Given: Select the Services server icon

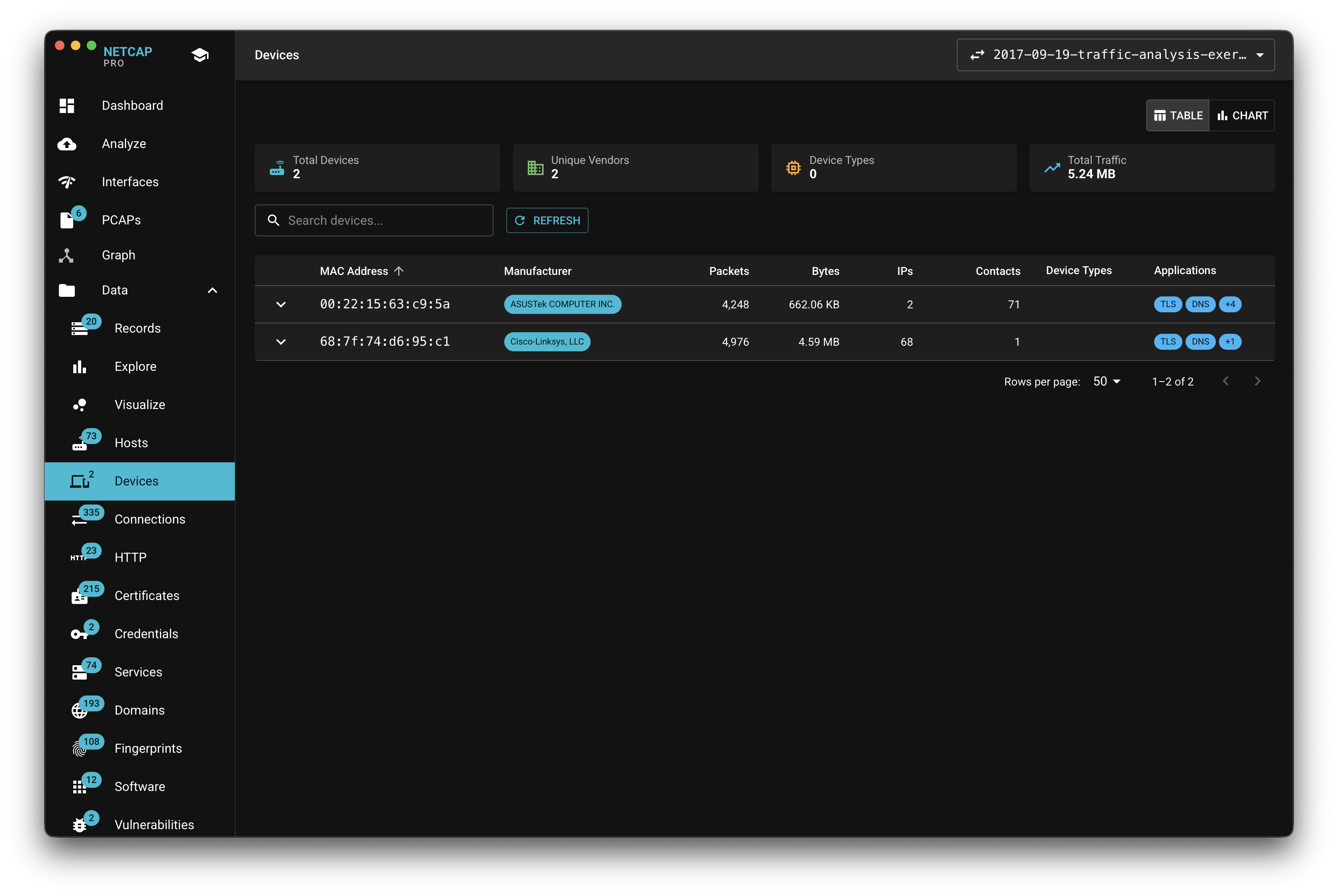Looking at the screenshot, I should point(80,672).
